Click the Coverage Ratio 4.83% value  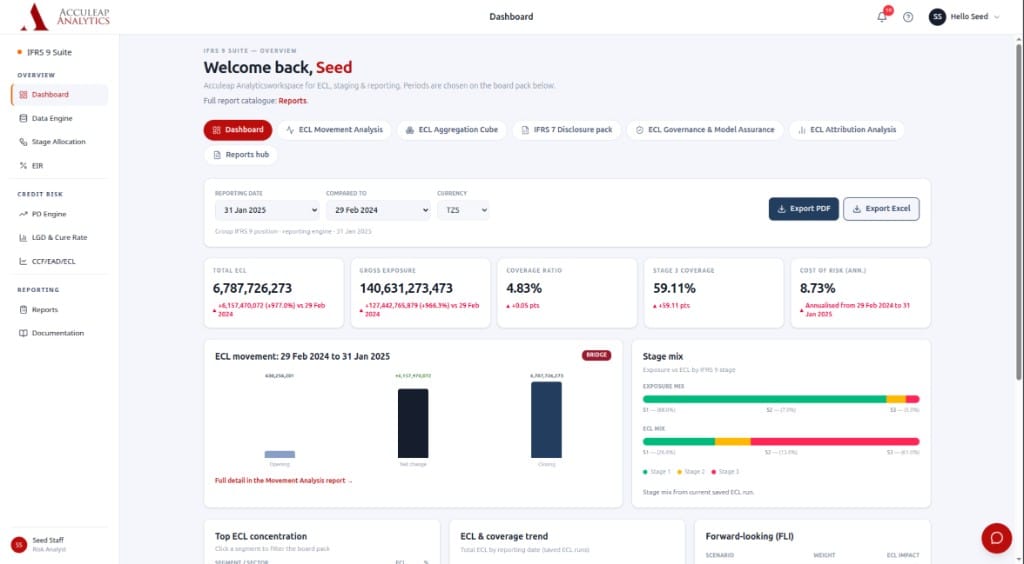pyautogui.click(x=524, y=288)
